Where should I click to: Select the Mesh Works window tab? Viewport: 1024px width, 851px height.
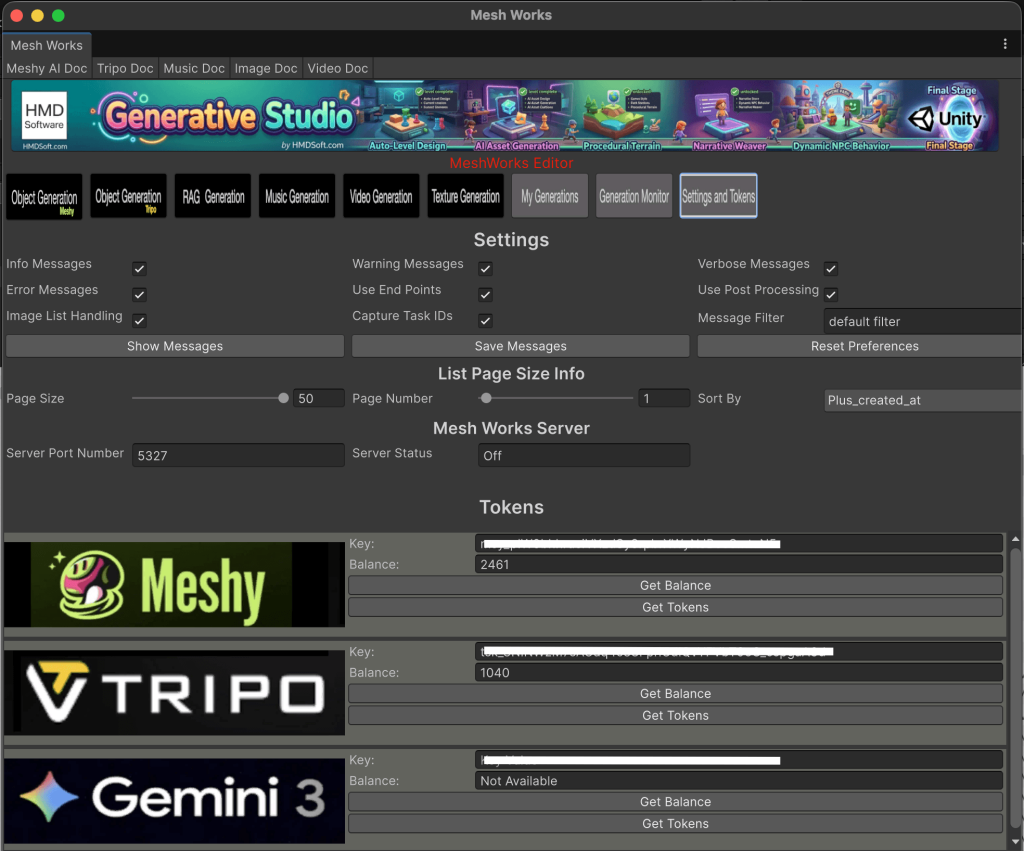click(x=46, y=46)
